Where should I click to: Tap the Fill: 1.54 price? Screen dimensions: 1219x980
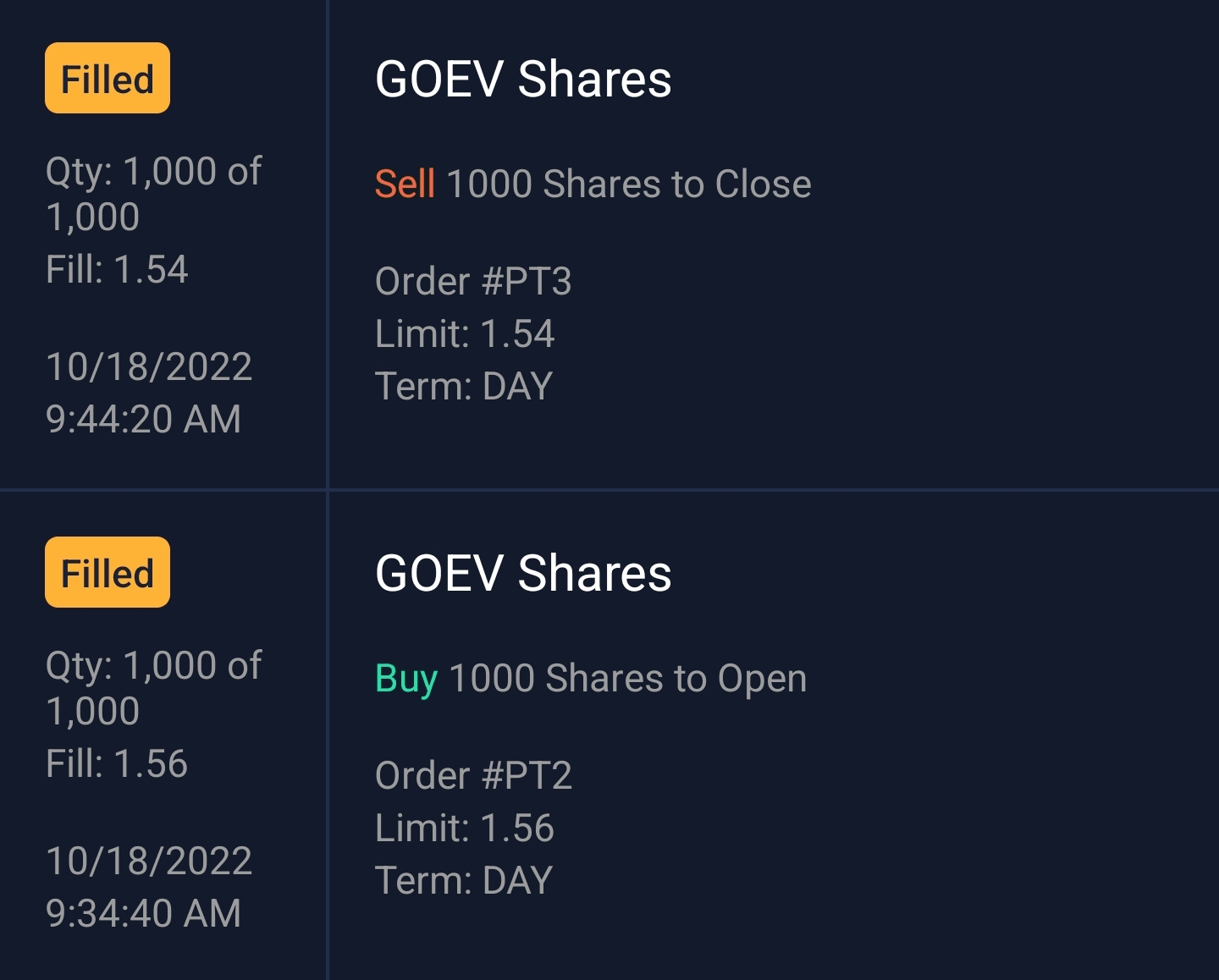117,269
